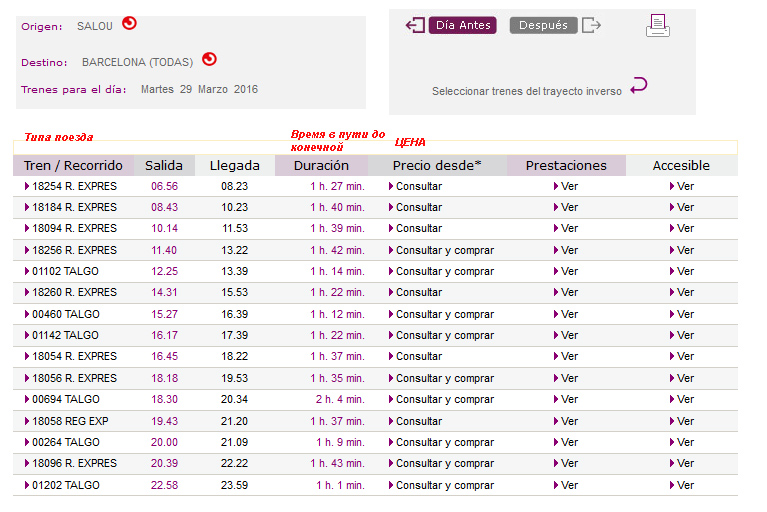Click the left arrow icon before Día Antes
Viewport: 767px width, 512px height.
(415, 25)
